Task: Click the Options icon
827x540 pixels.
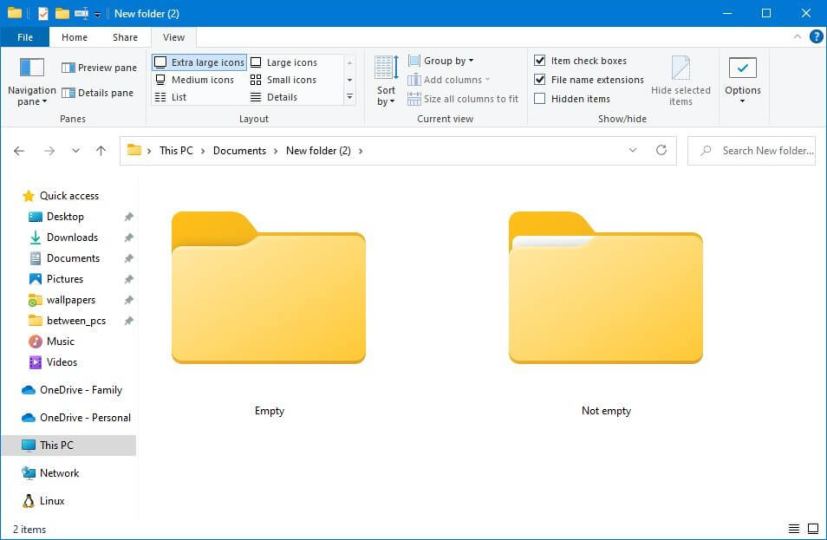Action: click(743, 68)
